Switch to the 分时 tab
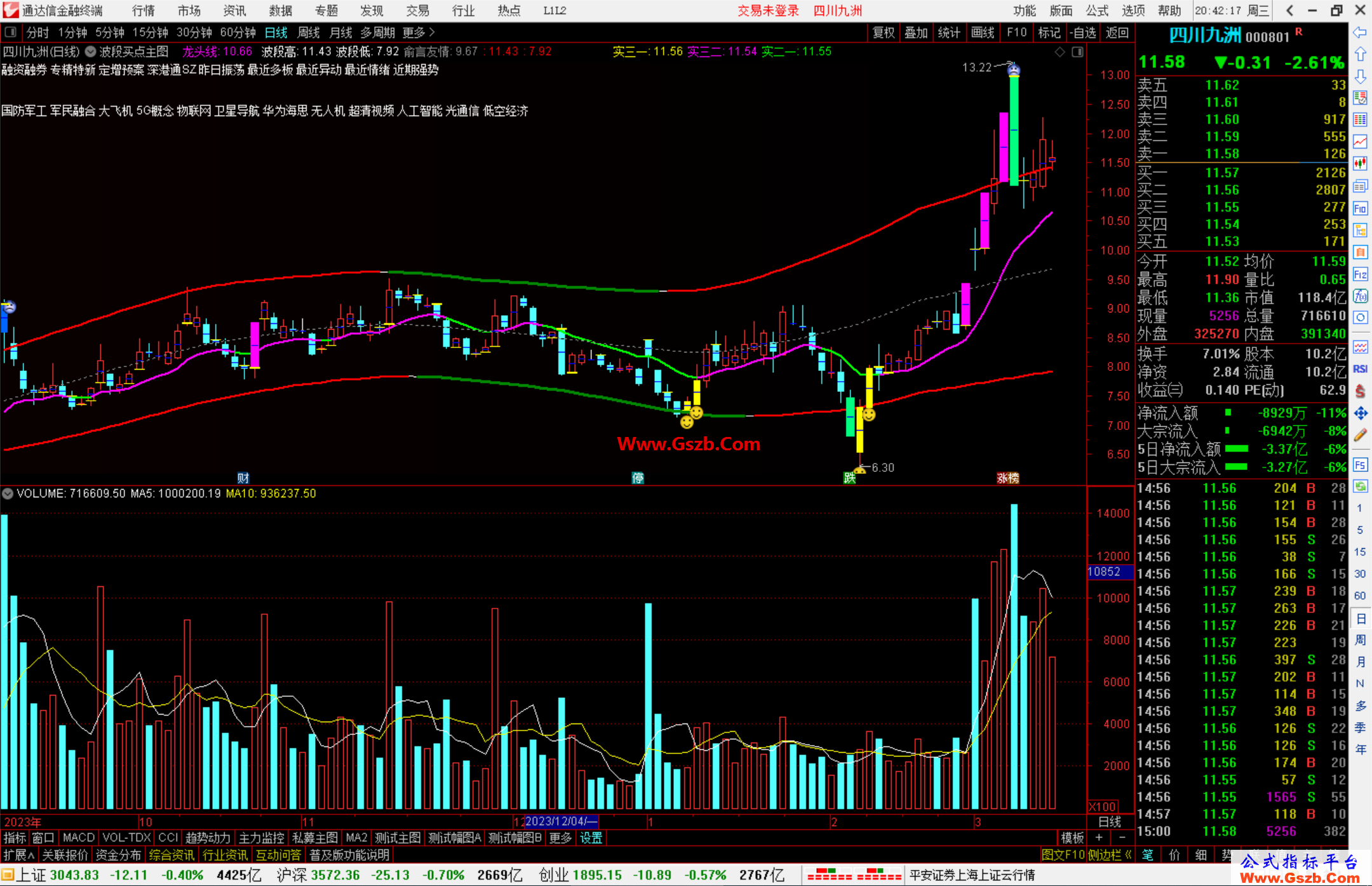1372x886 pixels. coord(37,32)
